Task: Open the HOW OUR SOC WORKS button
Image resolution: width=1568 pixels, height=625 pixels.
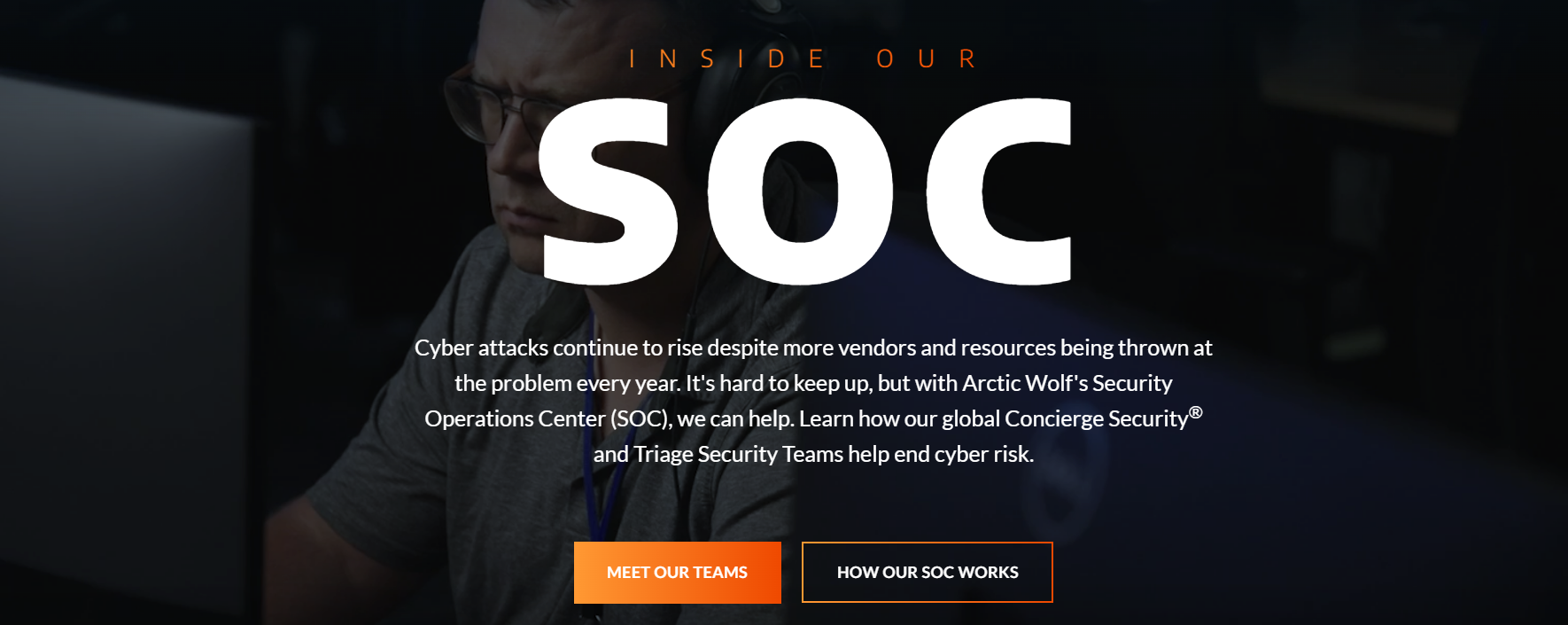Action: (928, 573)
